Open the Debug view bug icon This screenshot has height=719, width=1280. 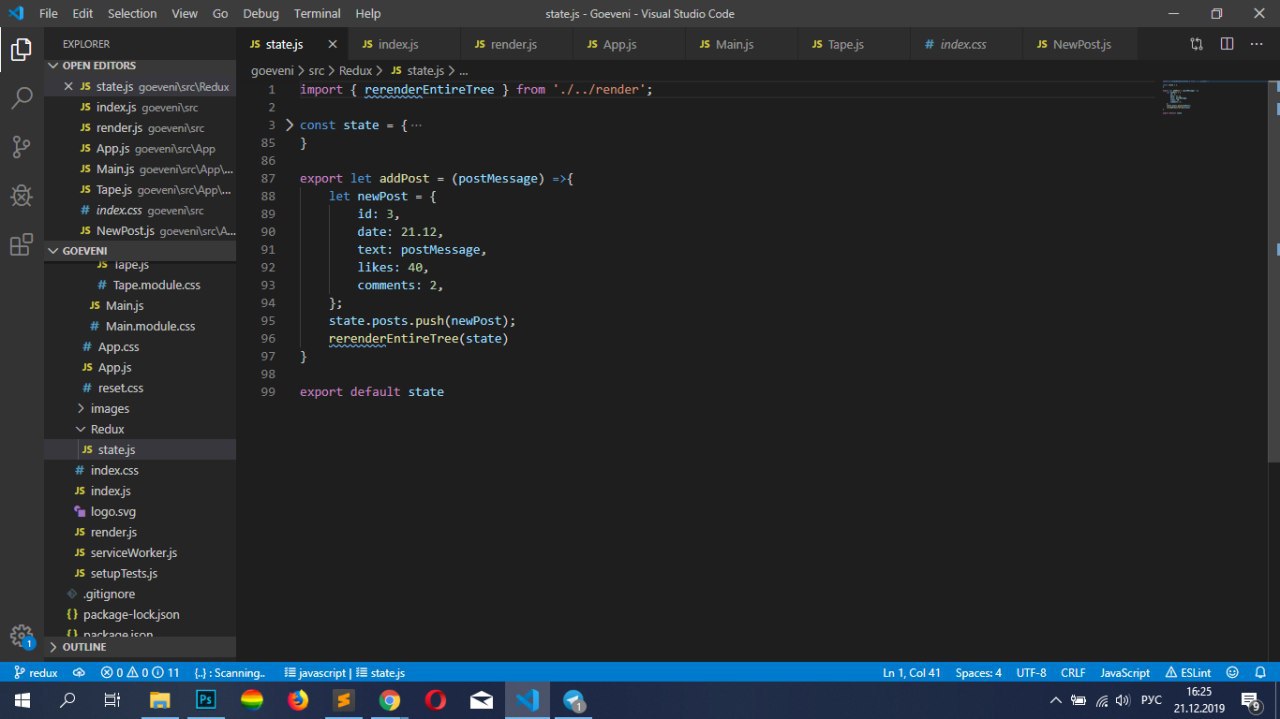[21, 196]
